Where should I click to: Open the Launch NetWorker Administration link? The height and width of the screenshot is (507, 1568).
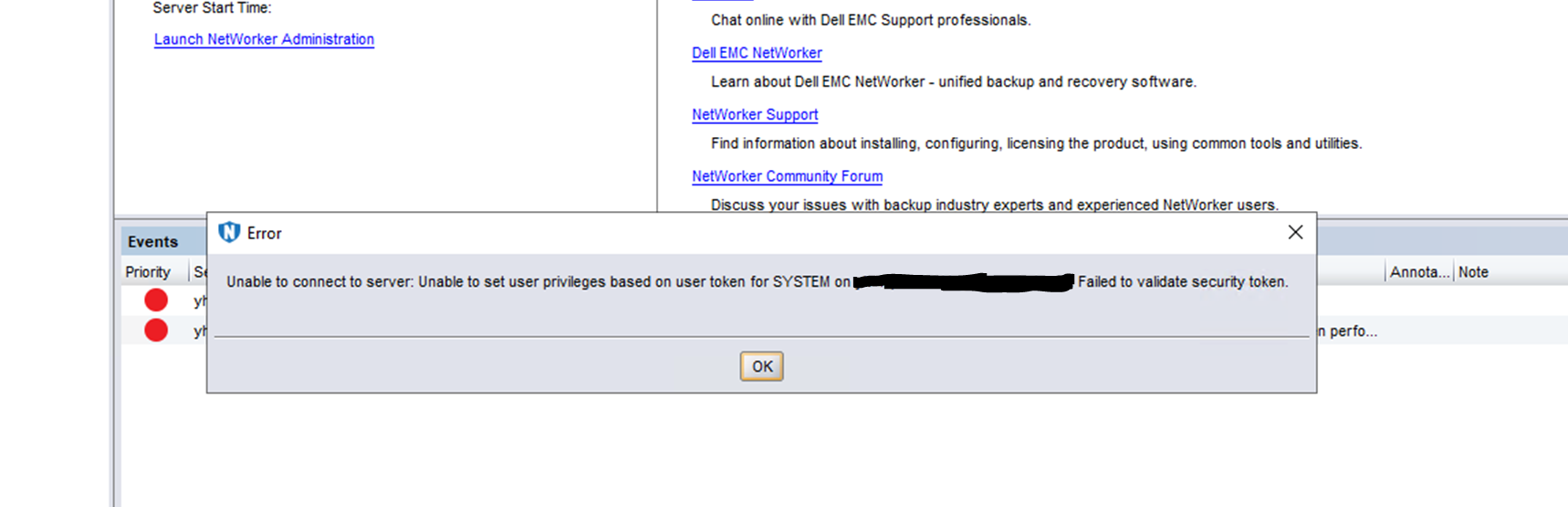coord(264,39)
